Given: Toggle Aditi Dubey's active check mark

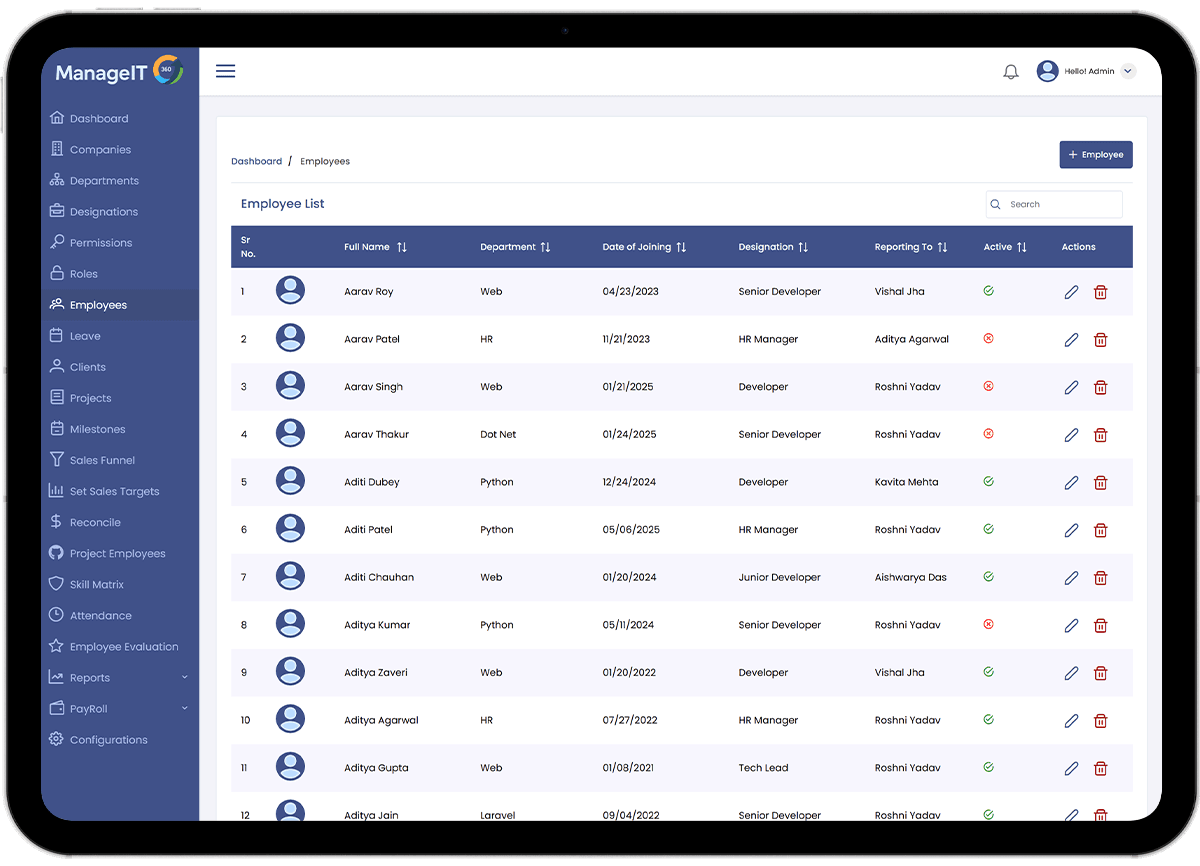Looking at the screenshot, I should (x=988, y=481).
